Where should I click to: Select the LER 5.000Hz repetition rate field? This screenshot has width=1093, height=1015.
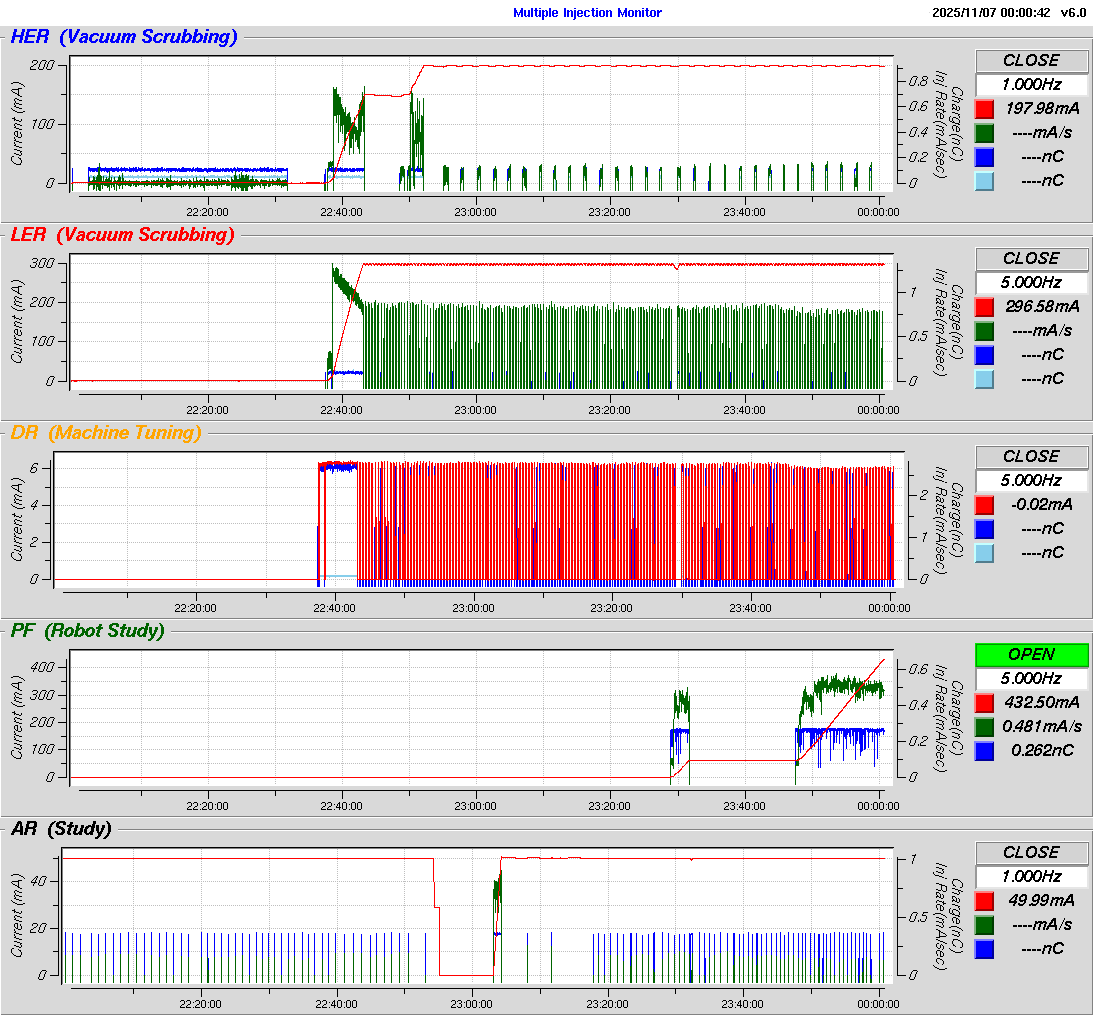click(x=1031, y=282)
